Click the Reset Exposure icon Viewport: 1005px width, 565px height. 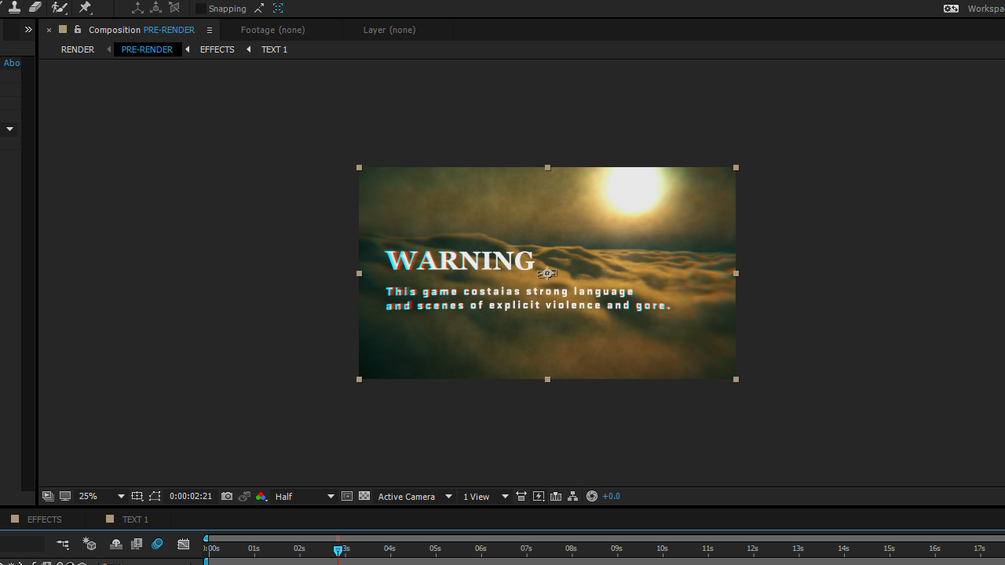coord(592,496)
